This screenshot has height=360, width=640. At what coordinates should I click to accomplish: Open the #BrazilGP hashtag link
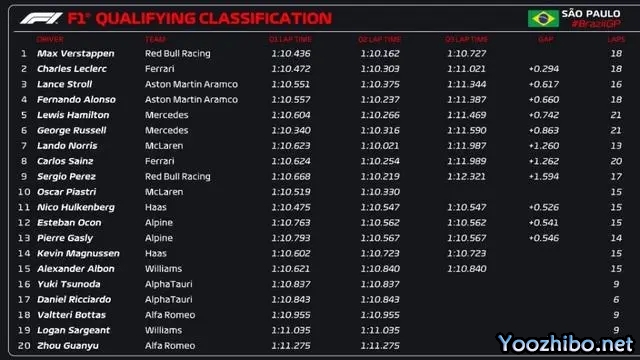(596, 24)
